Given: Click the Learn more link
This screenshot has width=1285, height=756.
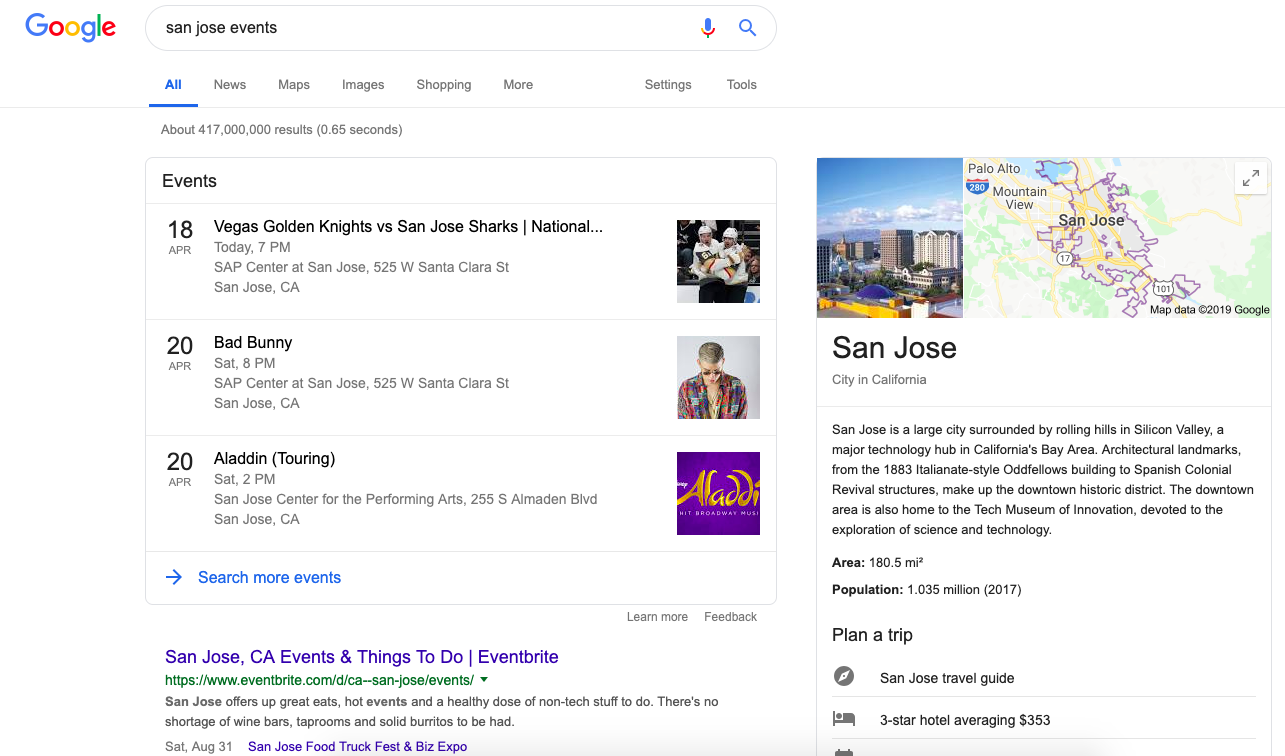Looking at the screenshot, I should [x=657, y=616].
